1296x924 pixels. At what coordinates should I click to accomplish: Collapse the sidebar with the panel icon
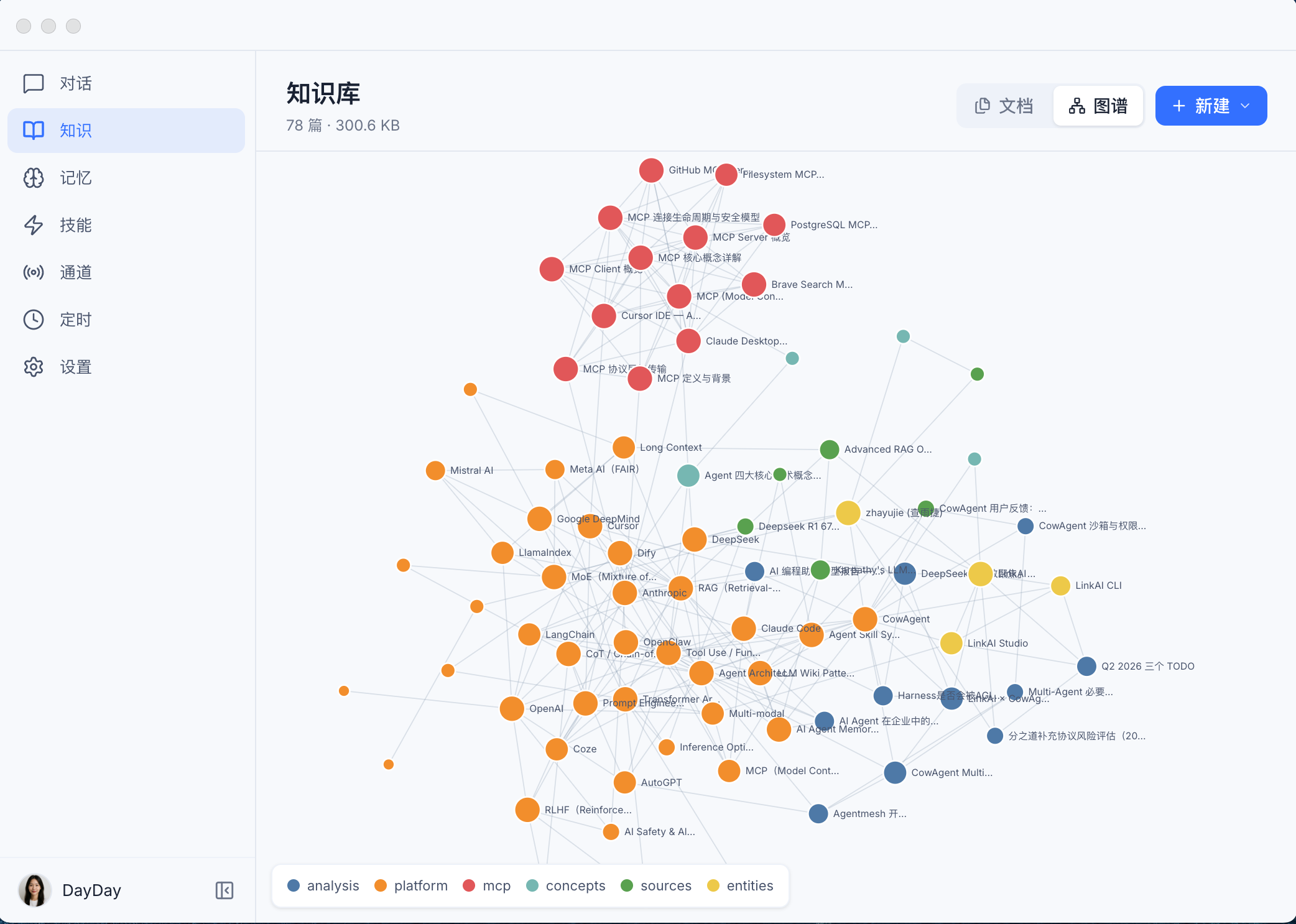click(x=224, y=890)
